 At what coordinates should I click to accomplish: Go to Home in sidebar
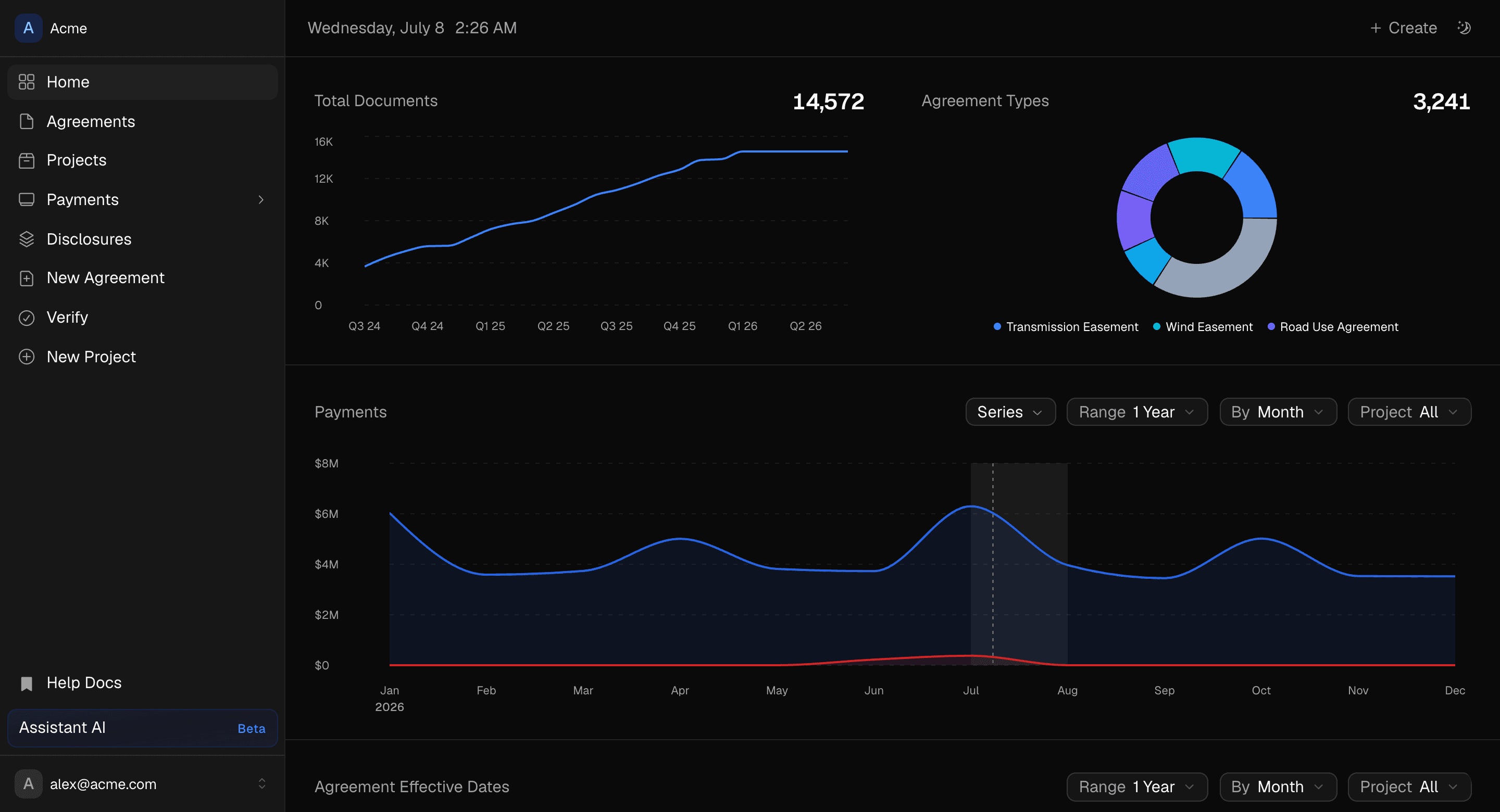143,82
